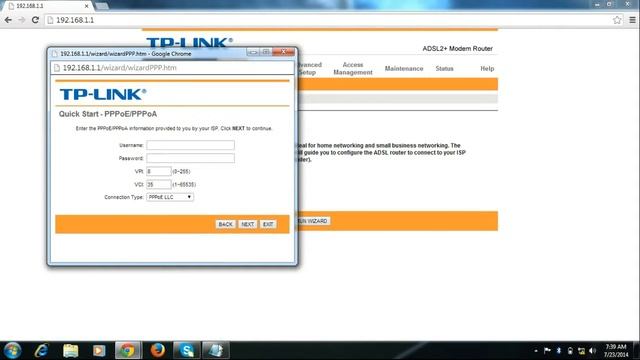Click the network tray icon

click(581, 351)
